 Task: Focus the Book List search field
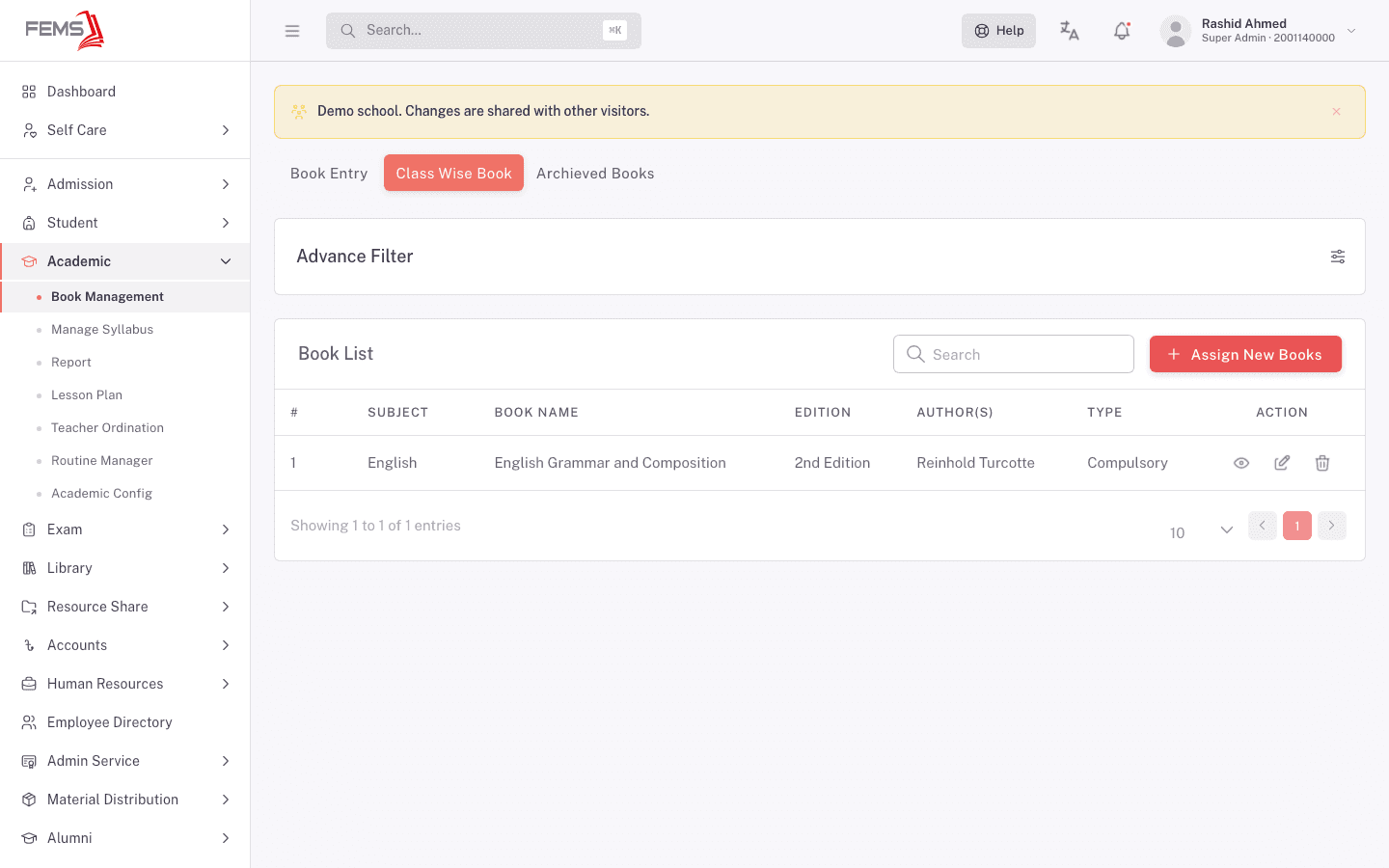(1014, 354)
